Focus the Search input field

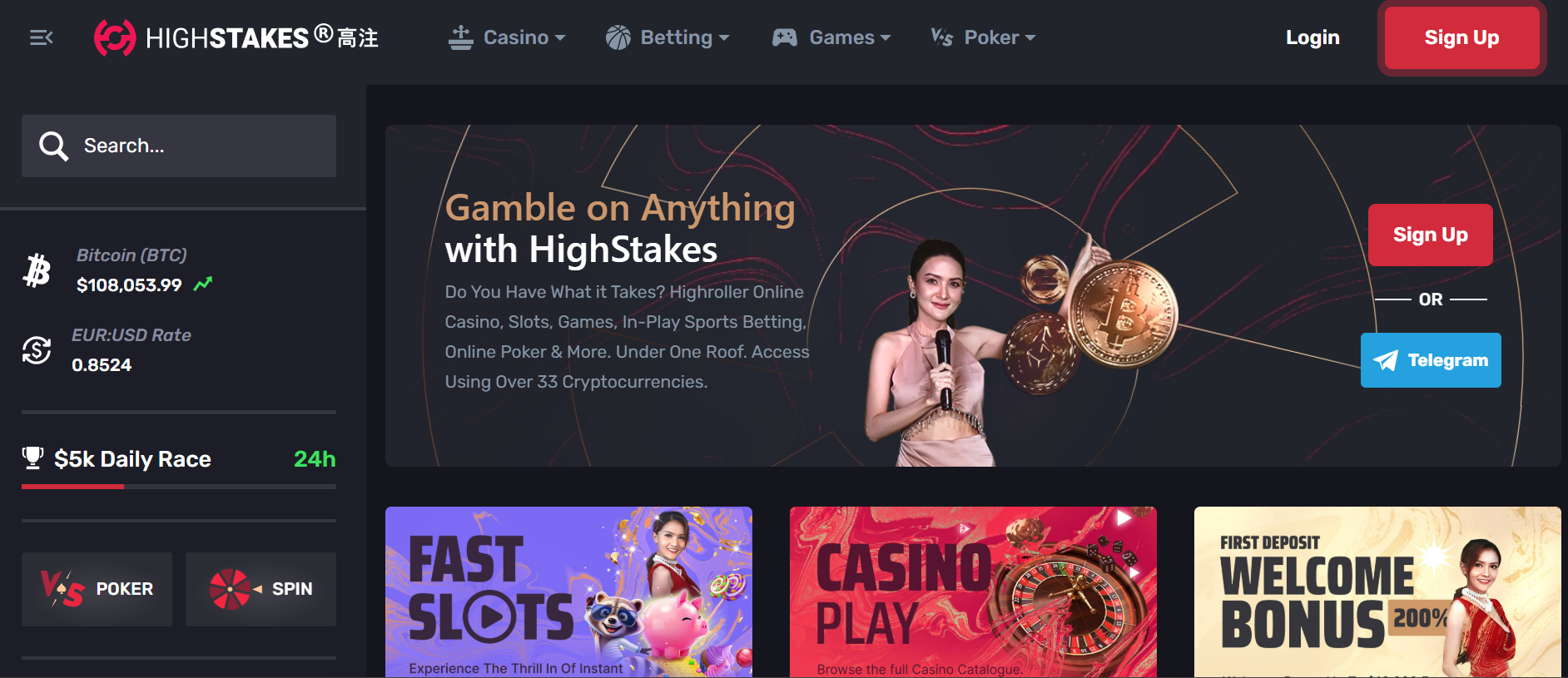point(179,146)
